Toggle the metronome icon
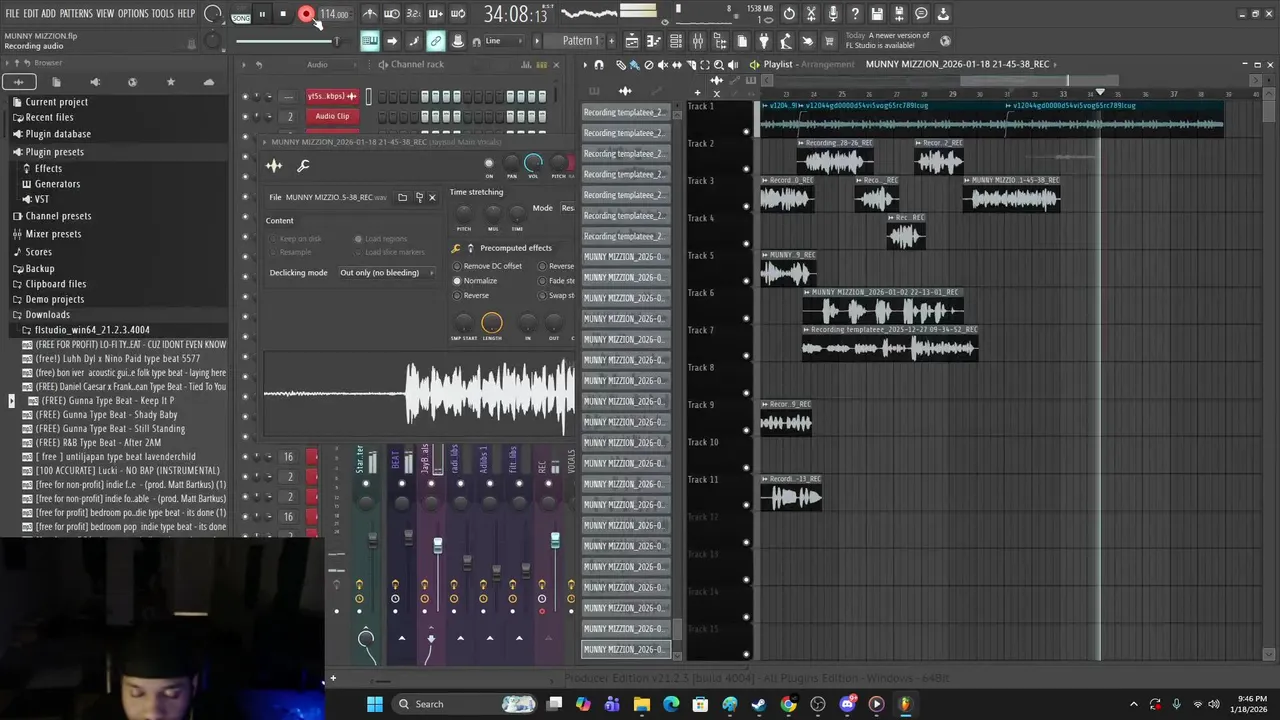Screen dimensions: 1280x720 tap(370, 14)
